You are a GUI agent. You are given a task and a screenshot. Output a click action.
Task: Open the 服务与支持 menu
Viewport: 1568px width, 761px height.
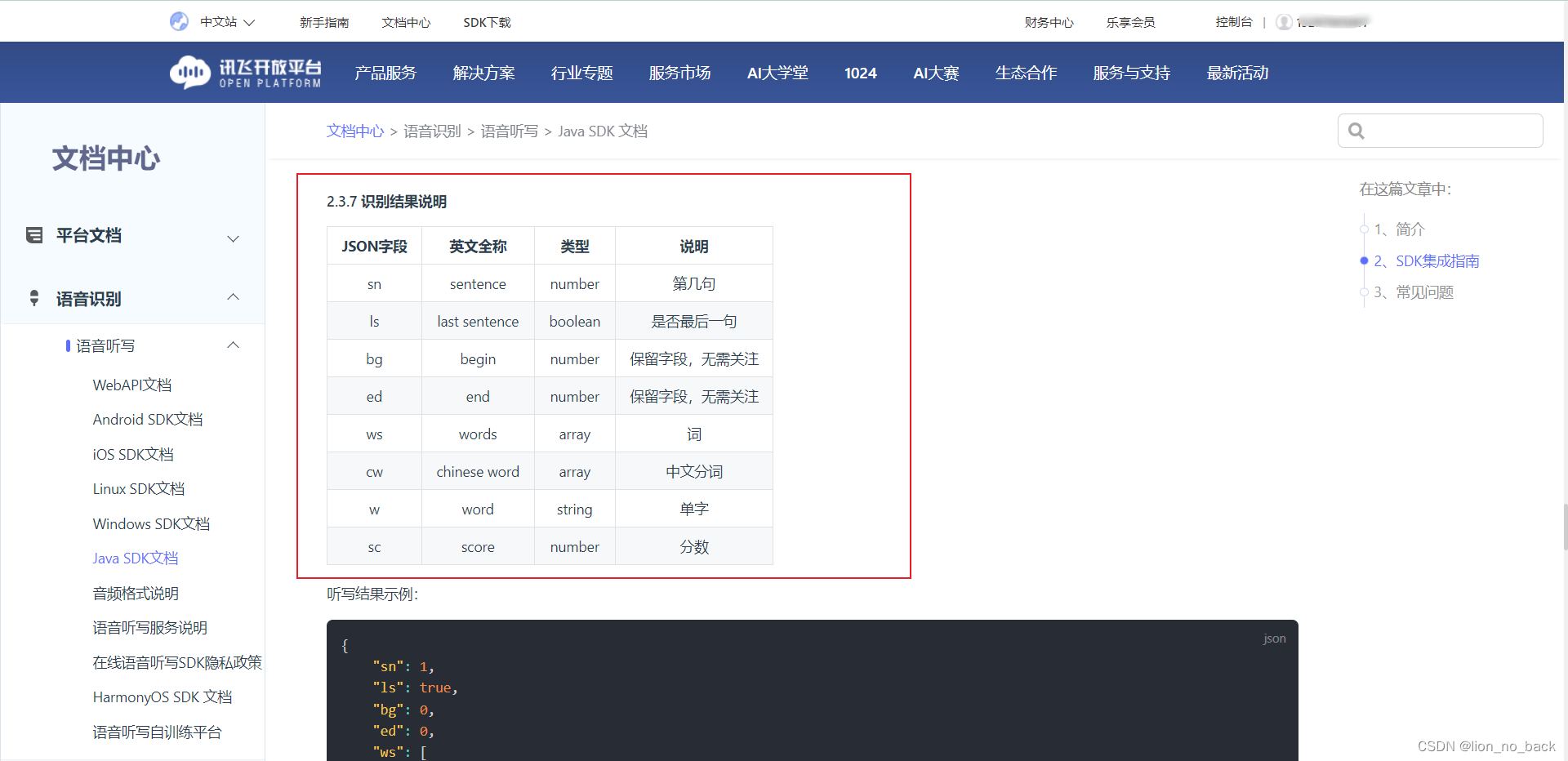1132,73
